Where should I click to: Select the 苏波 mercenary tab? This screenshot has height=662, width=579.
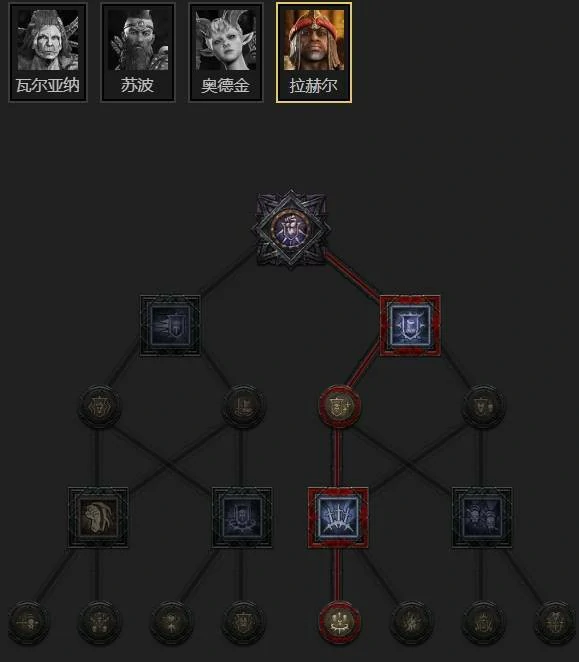point(138,52)
